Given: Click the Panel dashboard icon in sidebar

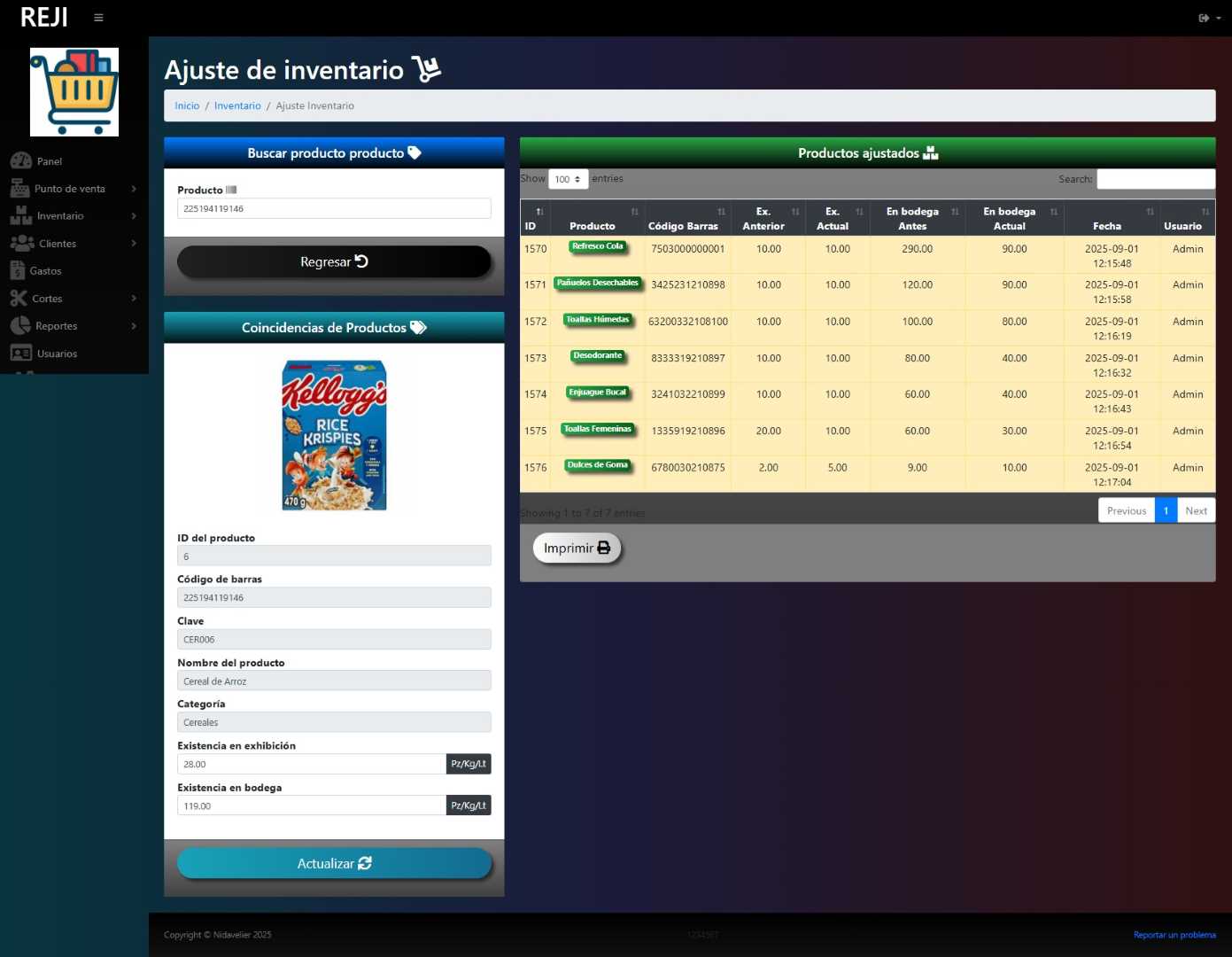Looking at the screenshot, I should click(21, 161).
